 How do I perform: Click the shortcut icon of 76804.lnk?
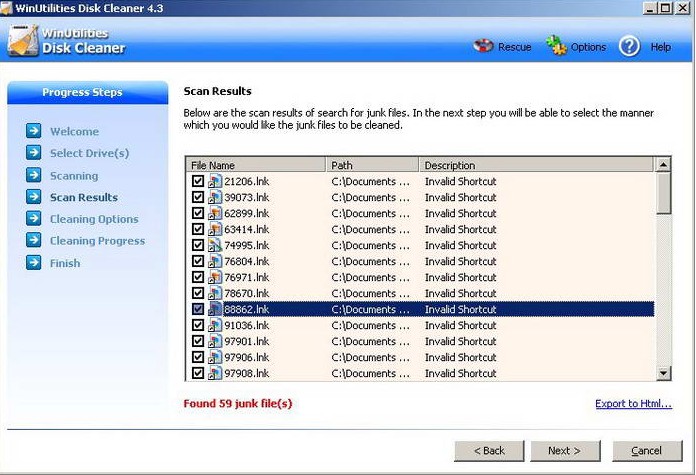215,261
